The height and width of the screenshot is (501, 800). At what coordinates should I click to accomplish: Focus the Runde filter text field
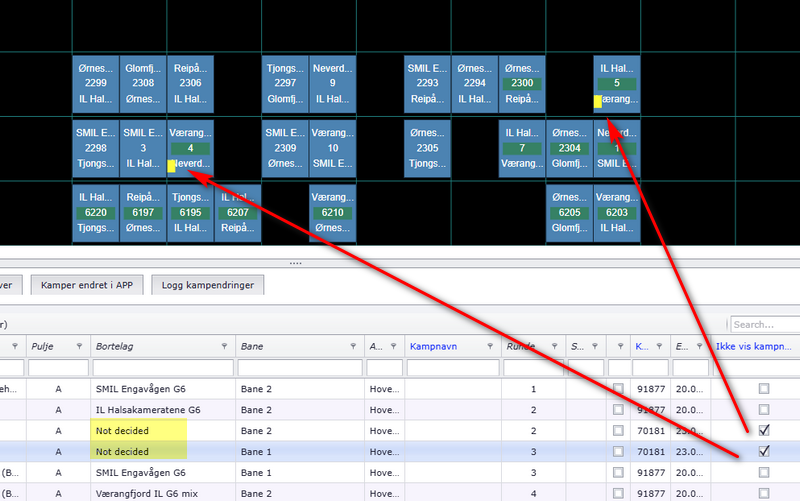pyautogui.click(x=533, y=367)
